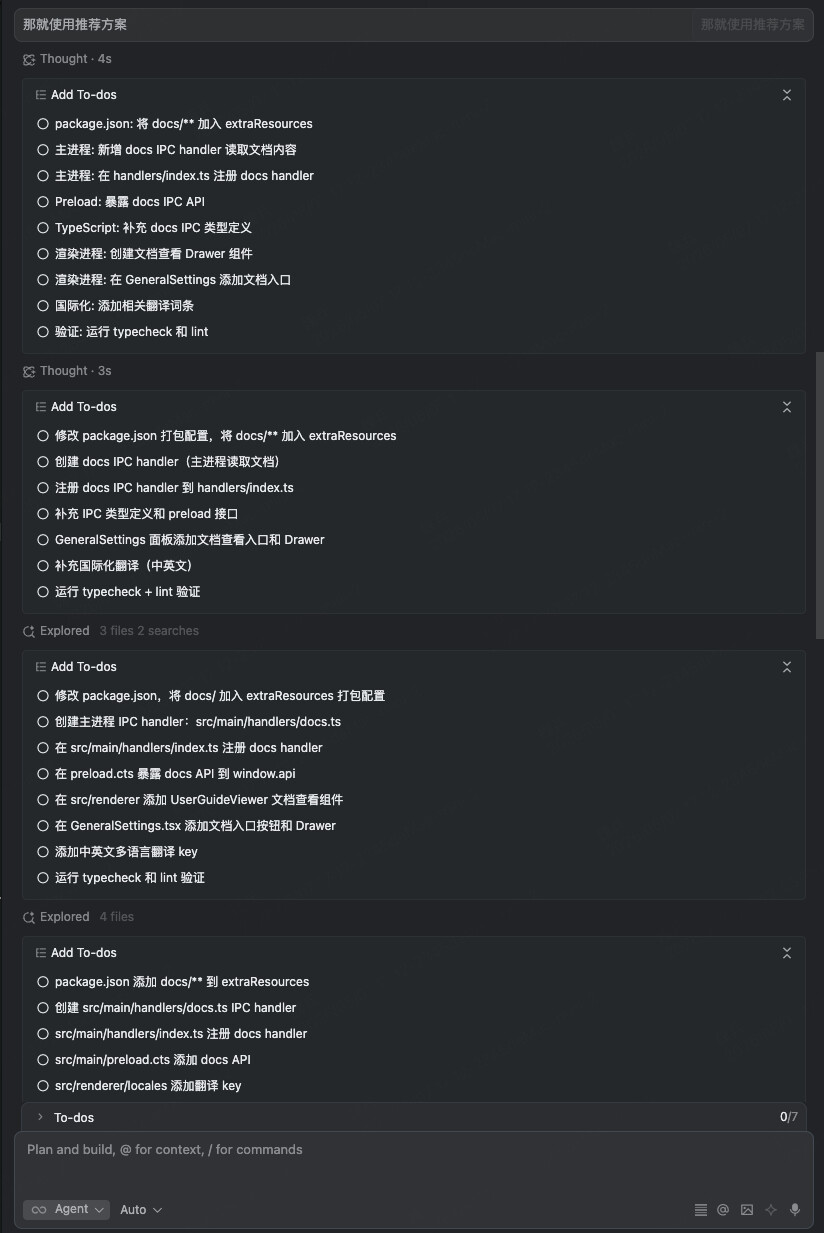Open the 'Explored 4 files' section
This screenshot has width=824, height=1233.
(x=78, y=917)
